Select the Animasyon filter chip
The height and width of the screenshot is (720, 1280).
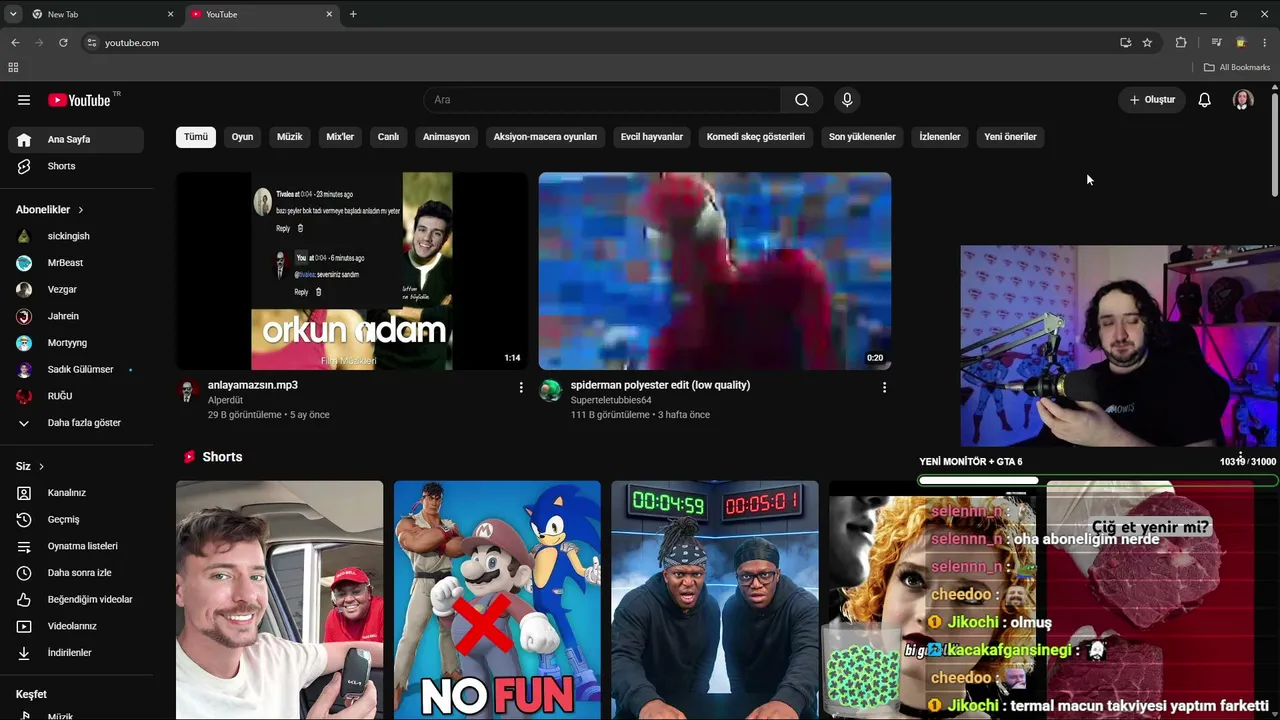pyautogui.click(x=446, y=137)
